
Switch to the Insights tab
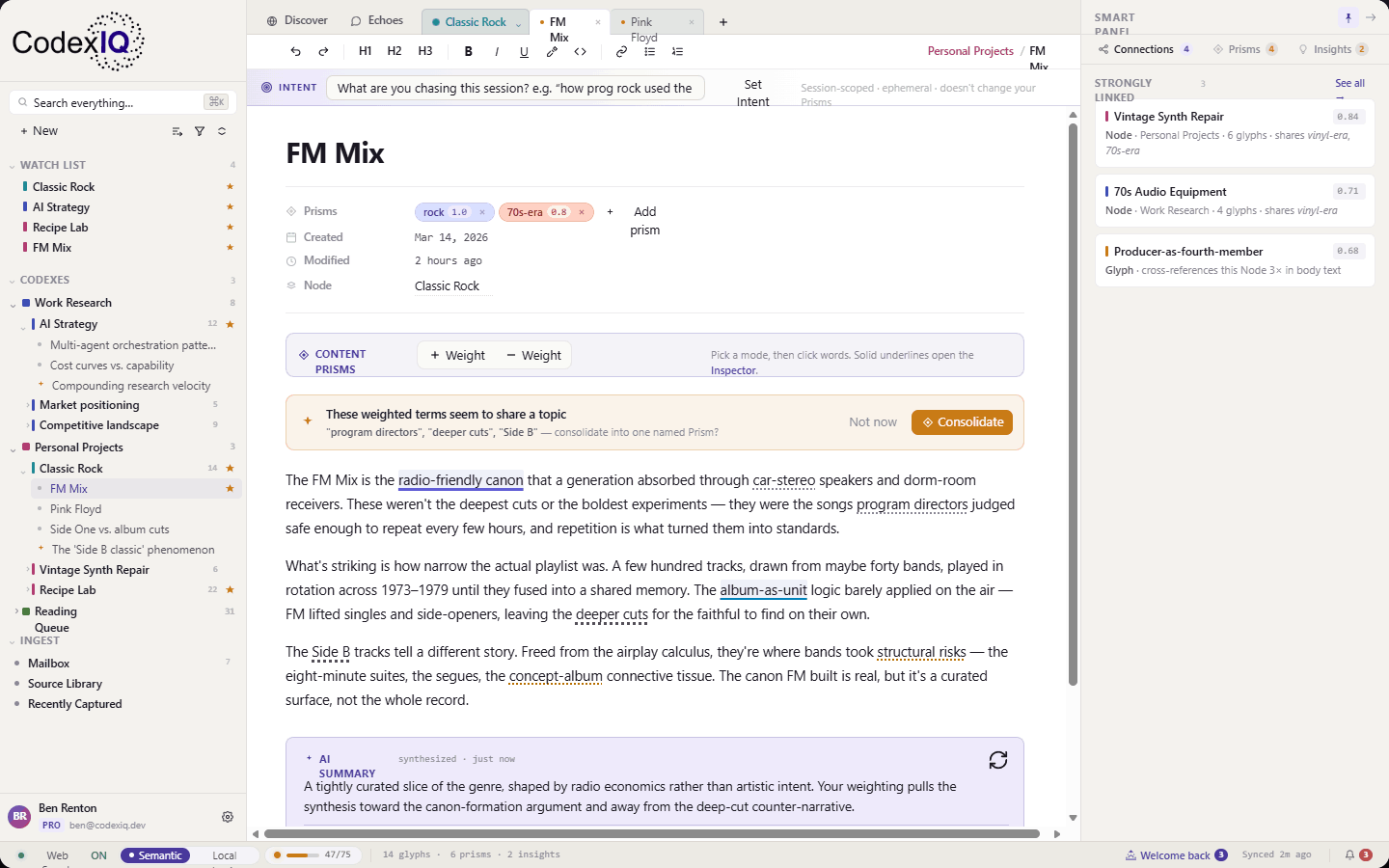1333,49
